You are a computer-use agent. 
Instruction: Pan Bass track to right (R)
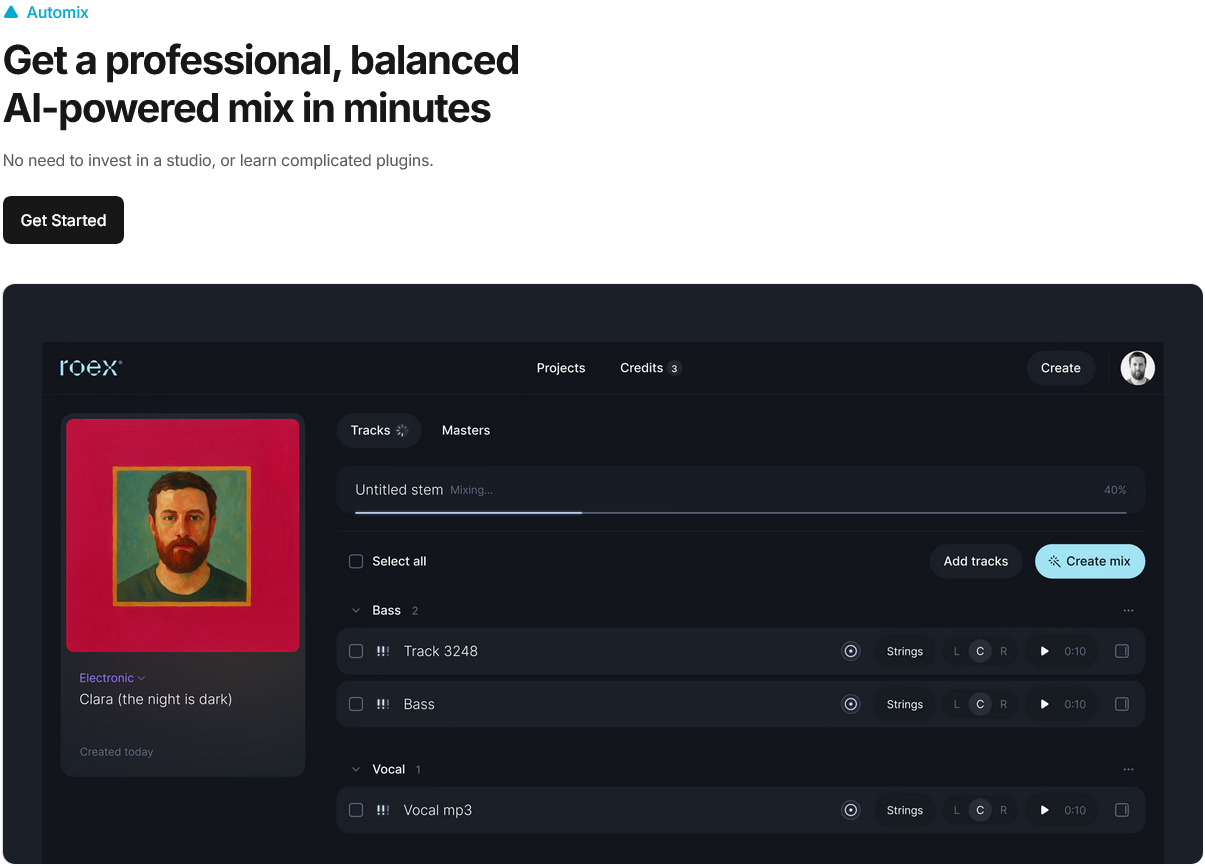click(1004, 704)
